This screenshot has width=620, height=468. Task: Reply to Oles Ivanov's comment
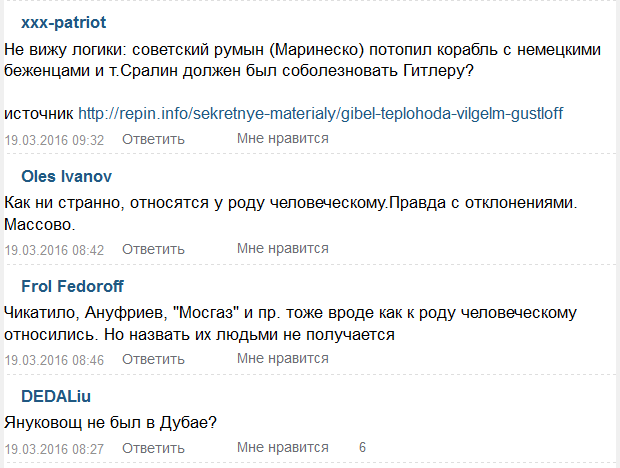coord(154,249)
